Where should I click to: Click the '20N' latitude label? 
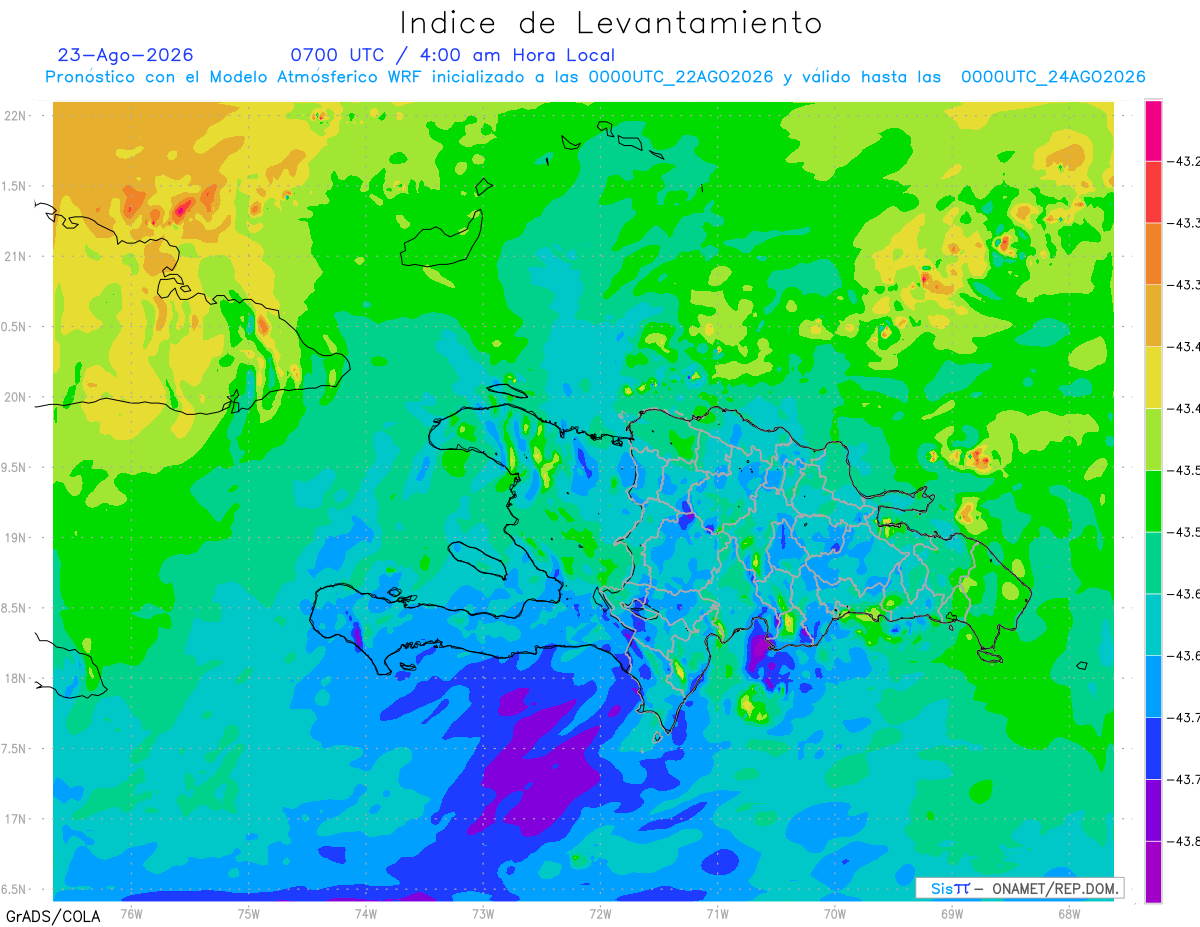click(15, 397)
